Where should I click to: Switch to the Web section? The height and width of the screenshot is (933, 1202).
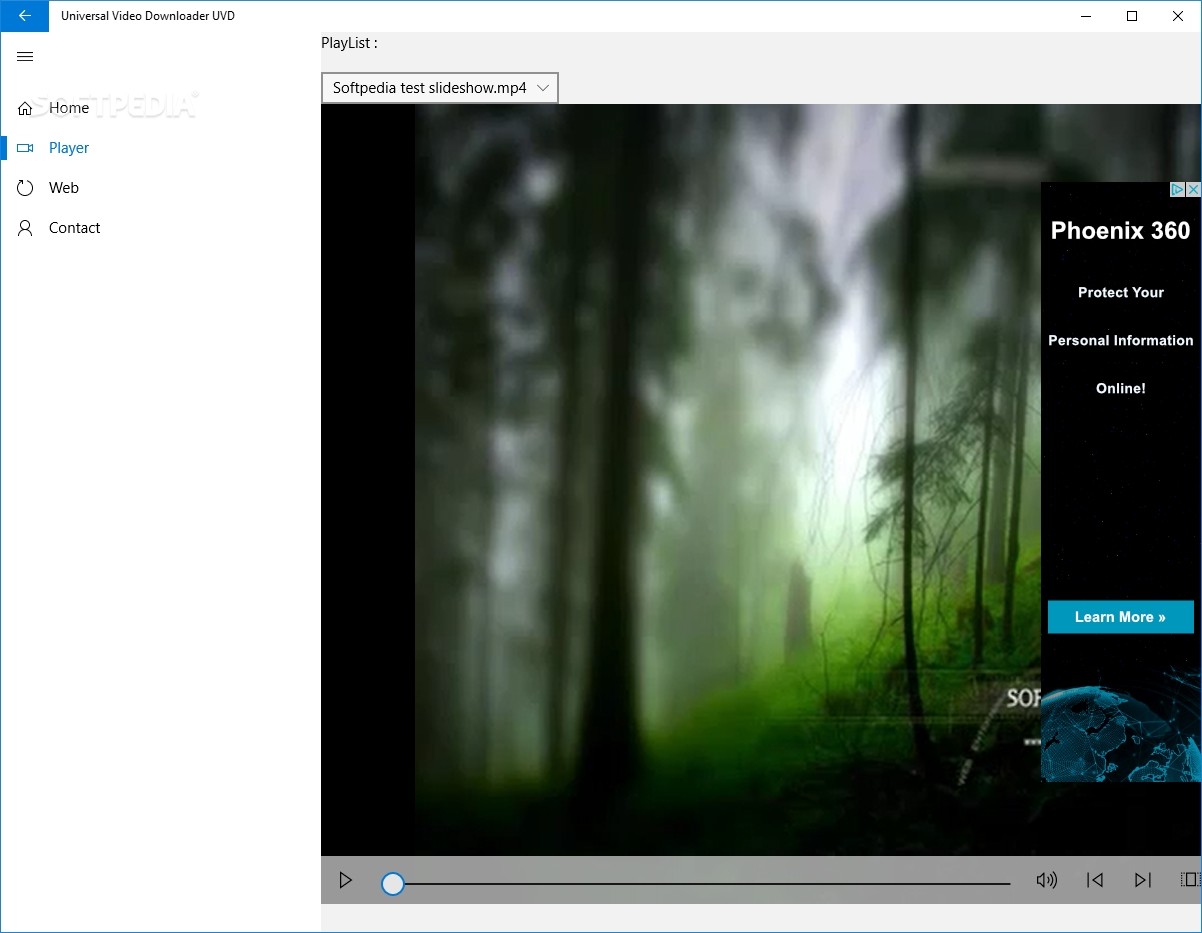coord(160,188)
